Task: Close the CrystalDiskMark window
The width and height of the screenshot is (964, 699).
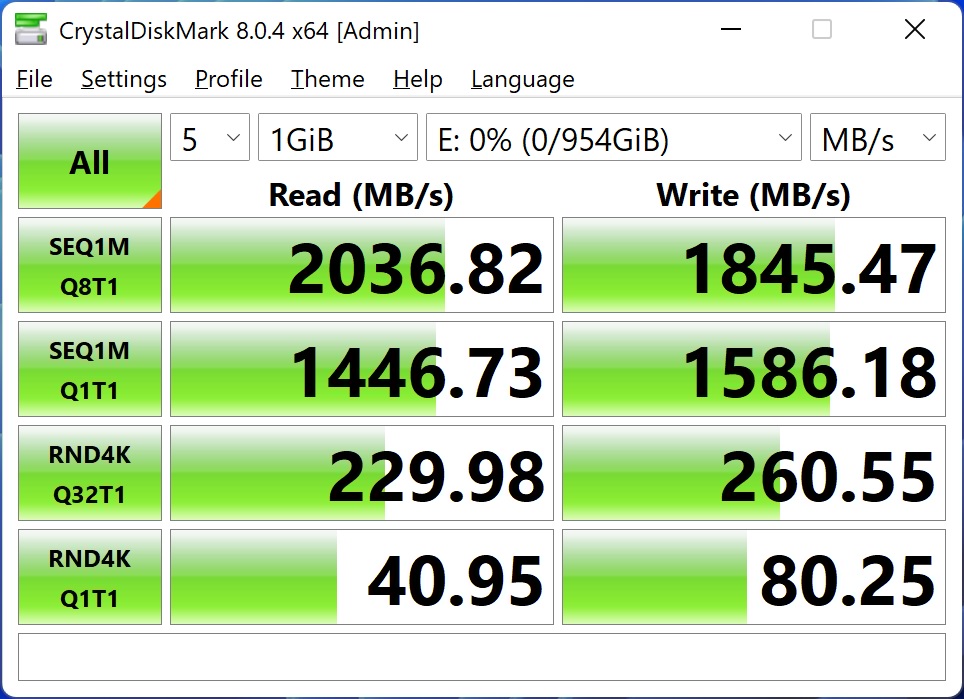Action: (915, 29)
